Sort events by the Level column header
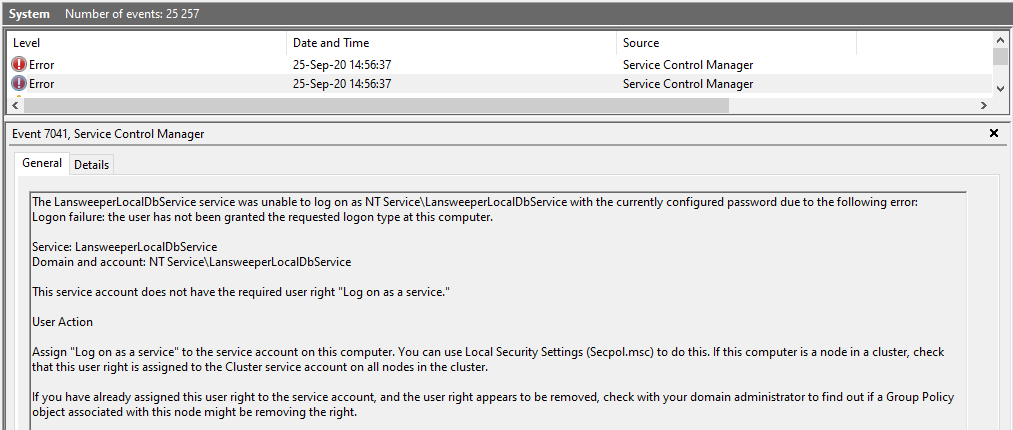1013x430 pixels. 147,43
